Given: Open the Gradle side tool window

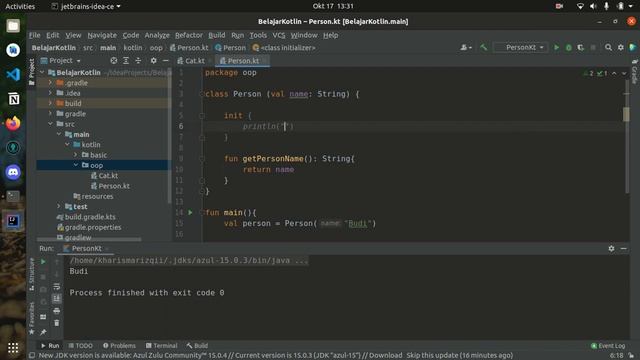Looking at the screenshot, I should click(x=635, y=72).
